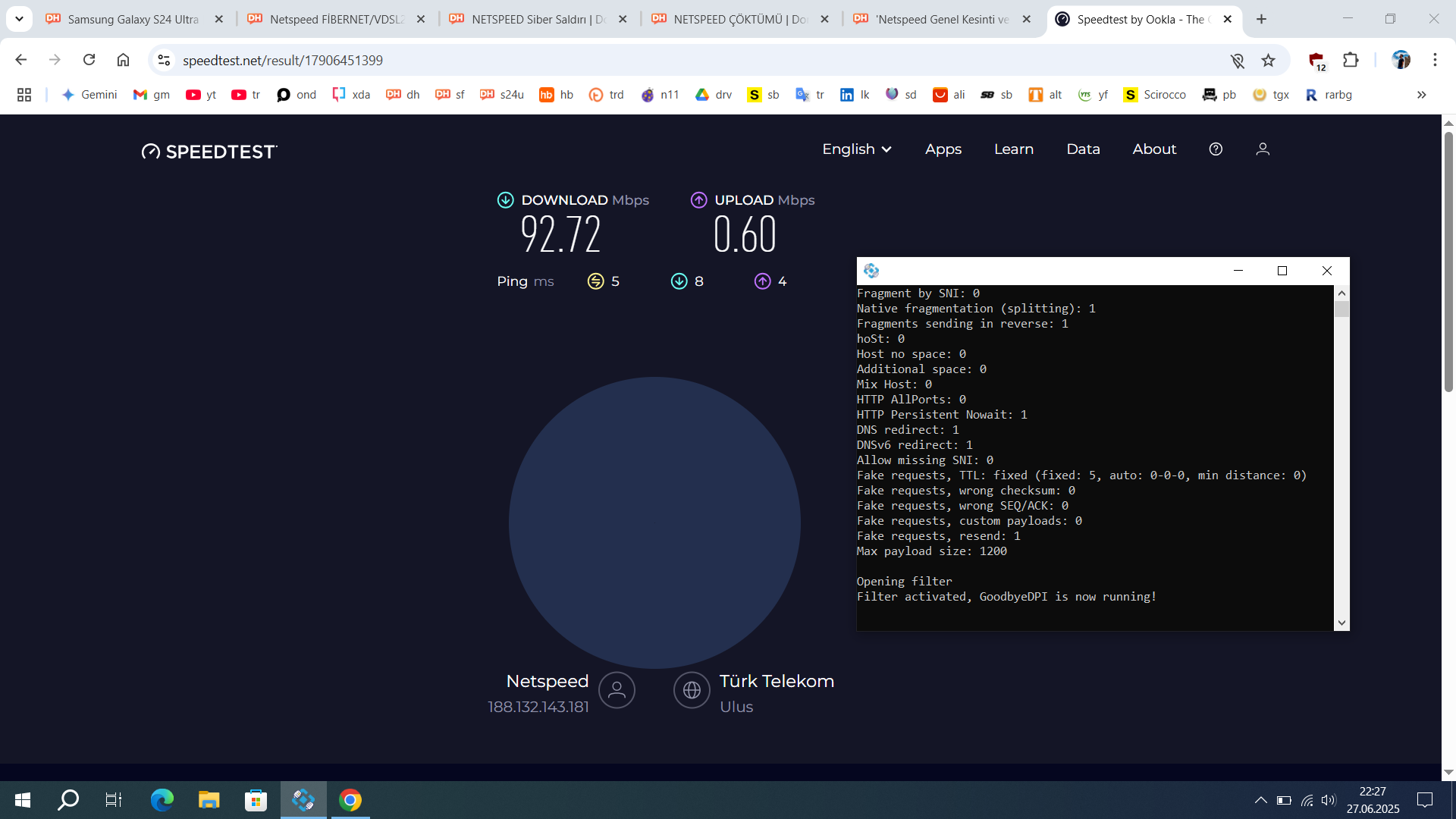Screen dimensions: 1456x819
Task: Open the 'ali' bookmark
Action: point(949,95)
